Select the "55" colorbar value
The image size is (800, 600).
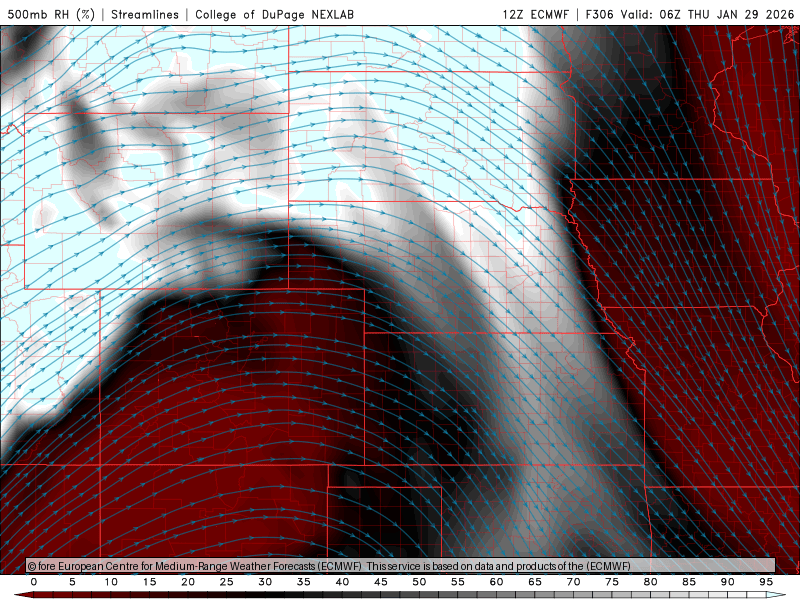click(458, 582)
